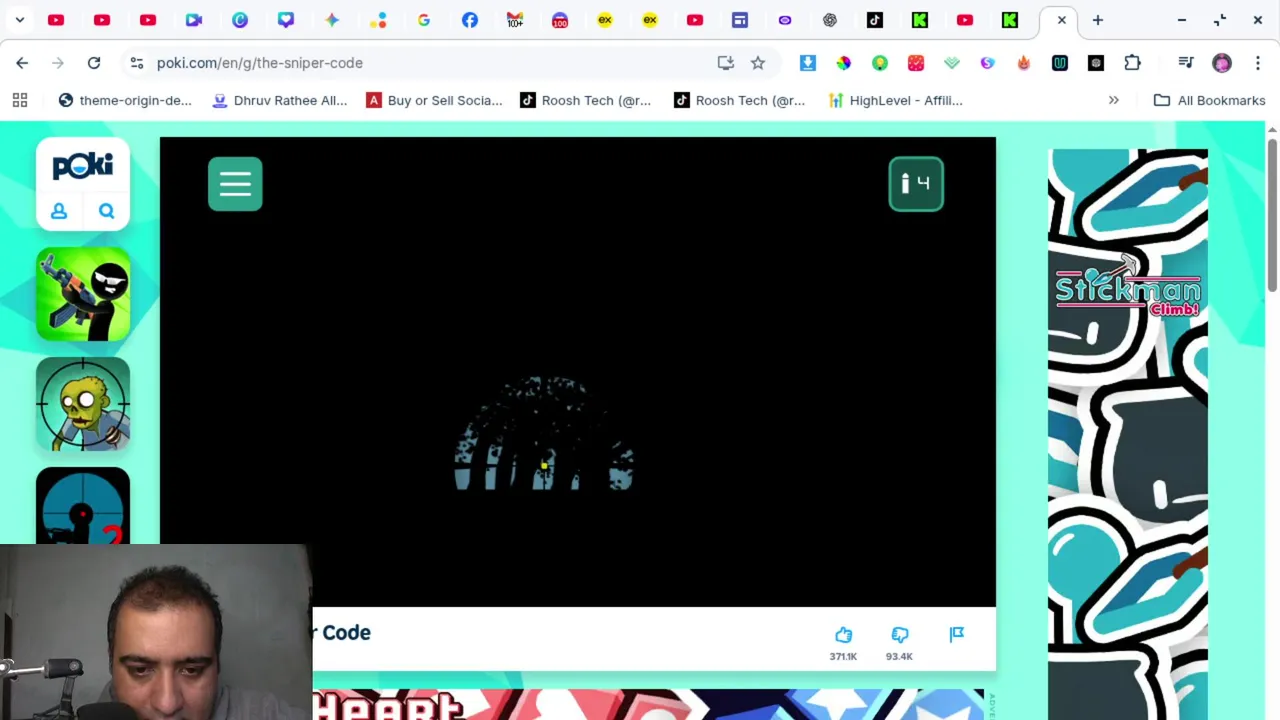Open the Extensions puzzle-piece menu
The width and height of the screenshot is (1280, 720).
pos(1132,63)
